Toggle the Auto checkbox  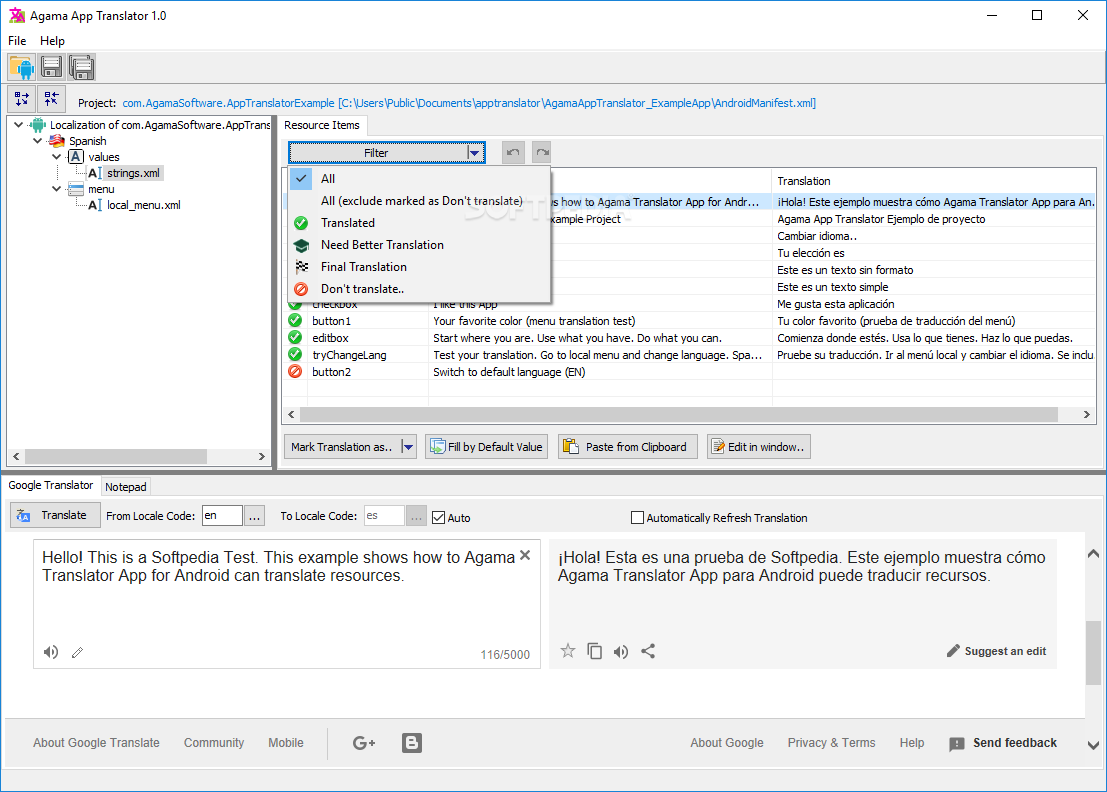(438, 517)
